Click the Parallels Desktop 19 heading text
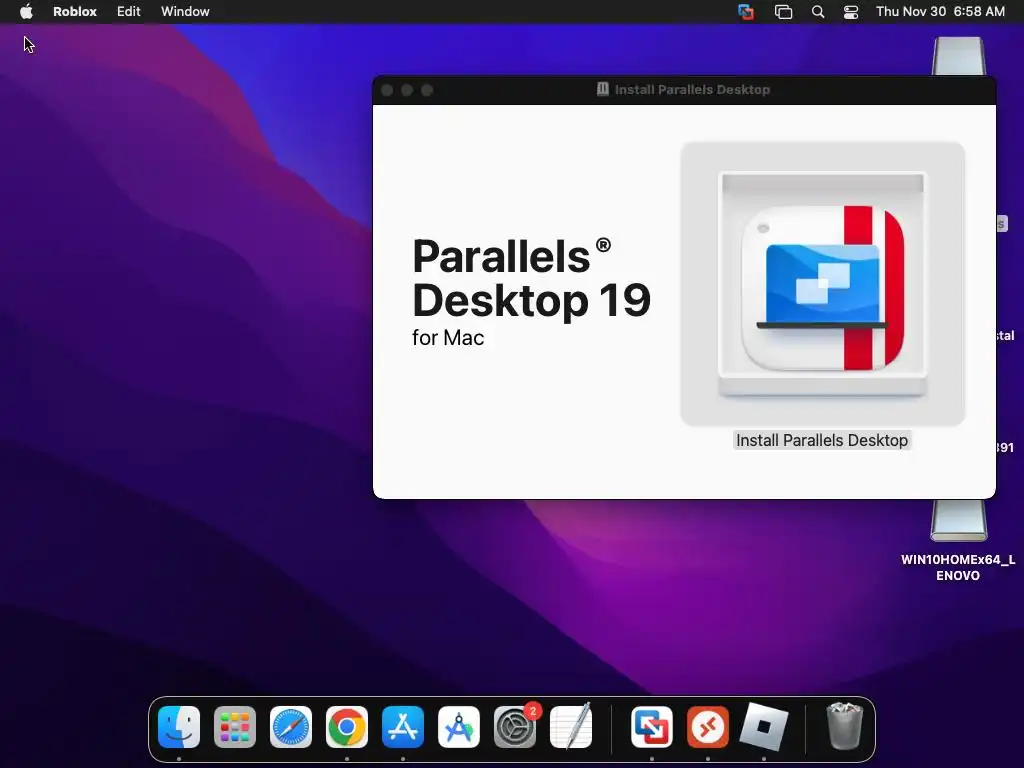The height and width of the screenshot is (768, 1024). coord(532,278)
